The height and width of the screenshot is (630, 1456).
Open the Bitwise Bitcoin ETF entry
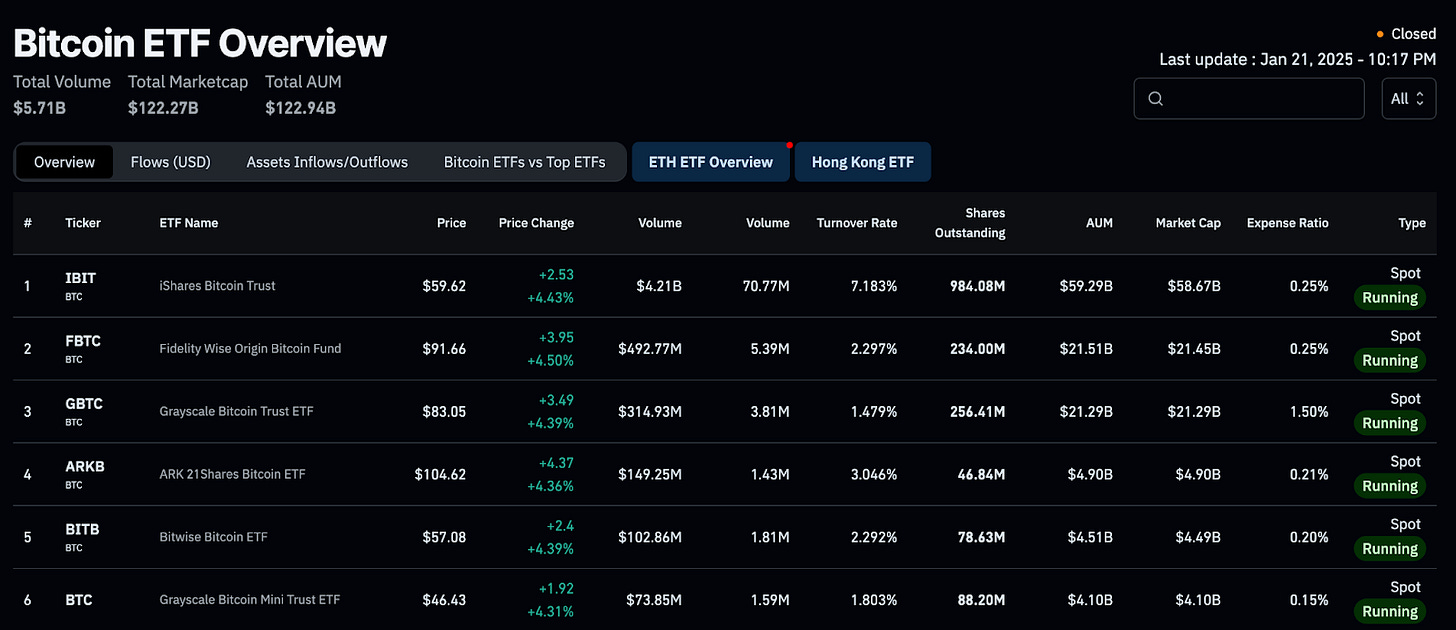click(x=213, y=536)
